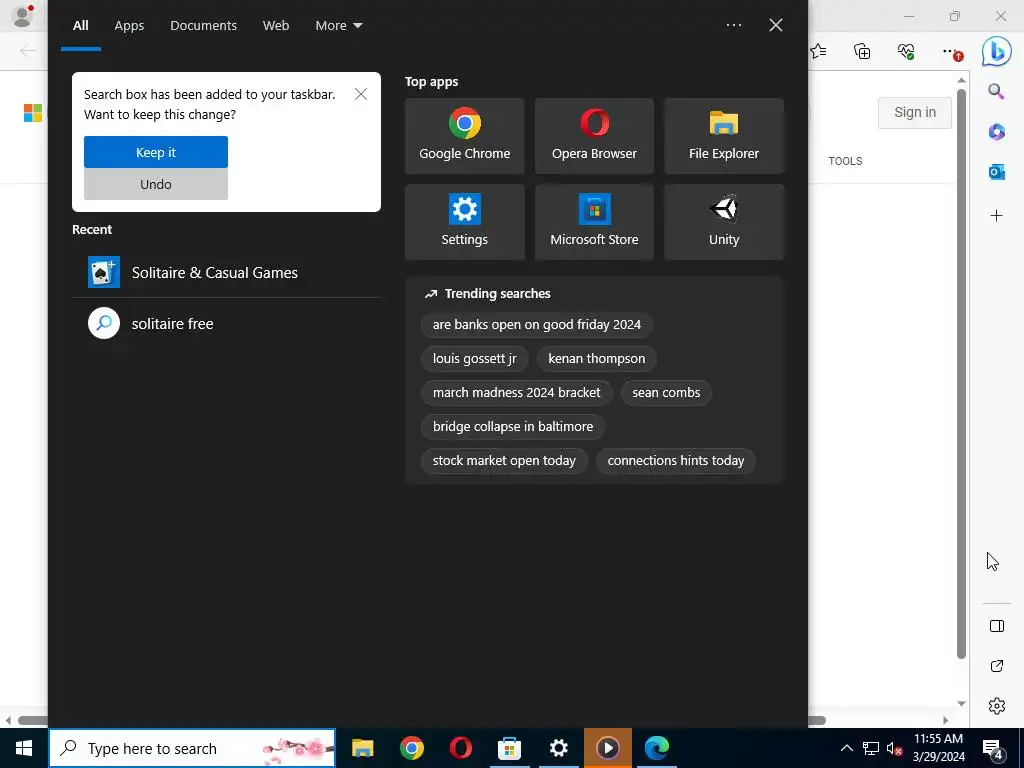
Task: Select 'march madness 2024 bracket' trending search
Action: 516,392
